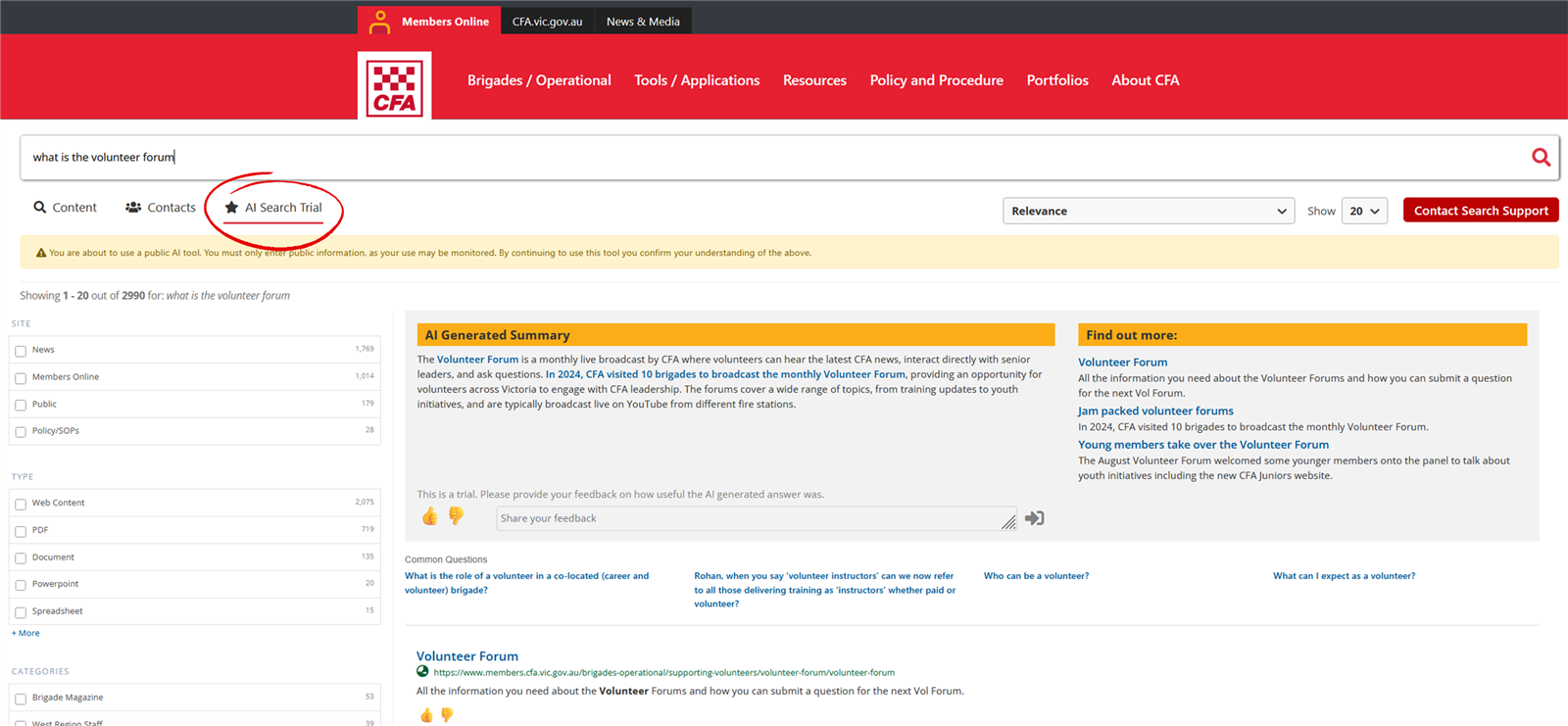The image size is (1568, 726).
Task: Click the Contact Search Support button
Action: (x=1480, y=211)
